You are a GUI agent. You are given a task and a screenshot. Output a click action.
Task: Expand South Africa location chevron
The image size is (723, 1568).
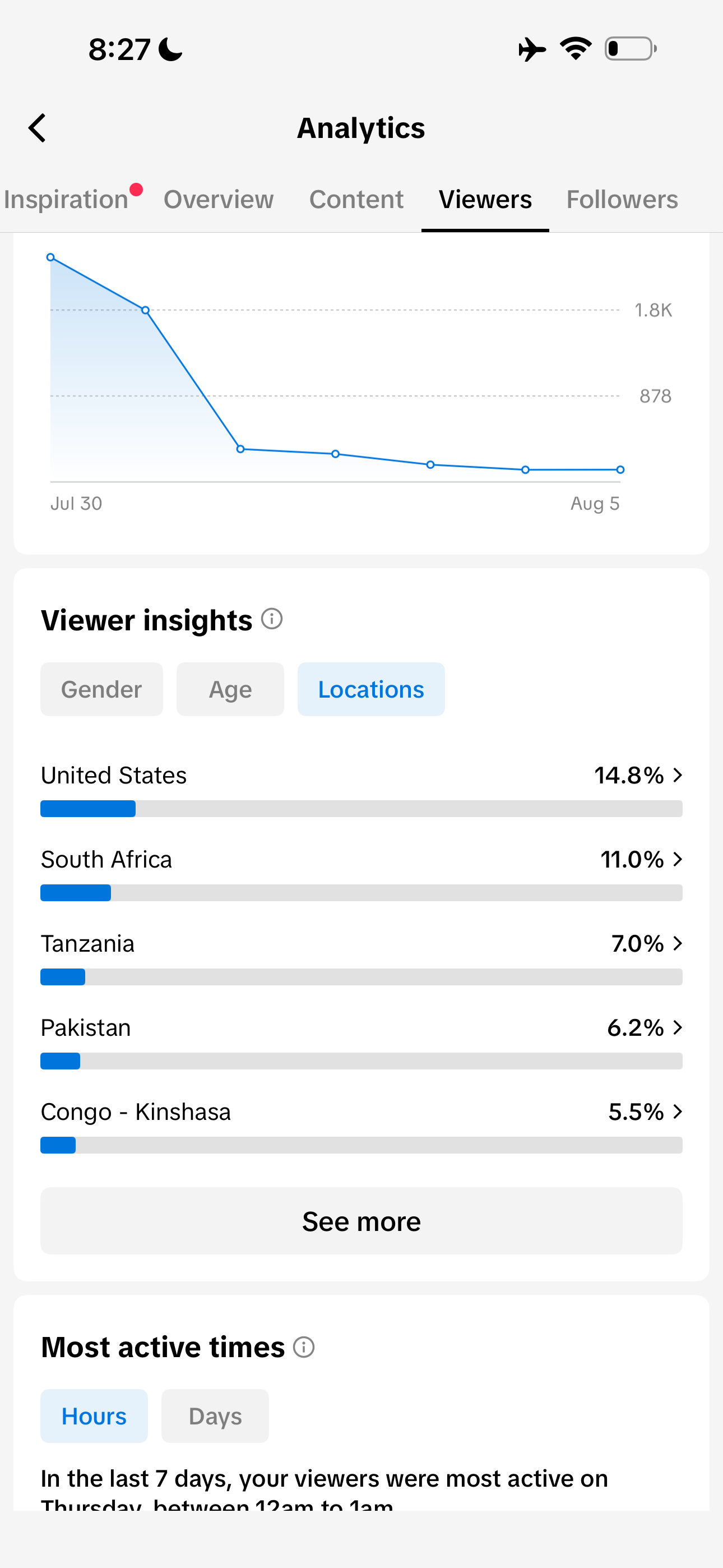[678, 859]
